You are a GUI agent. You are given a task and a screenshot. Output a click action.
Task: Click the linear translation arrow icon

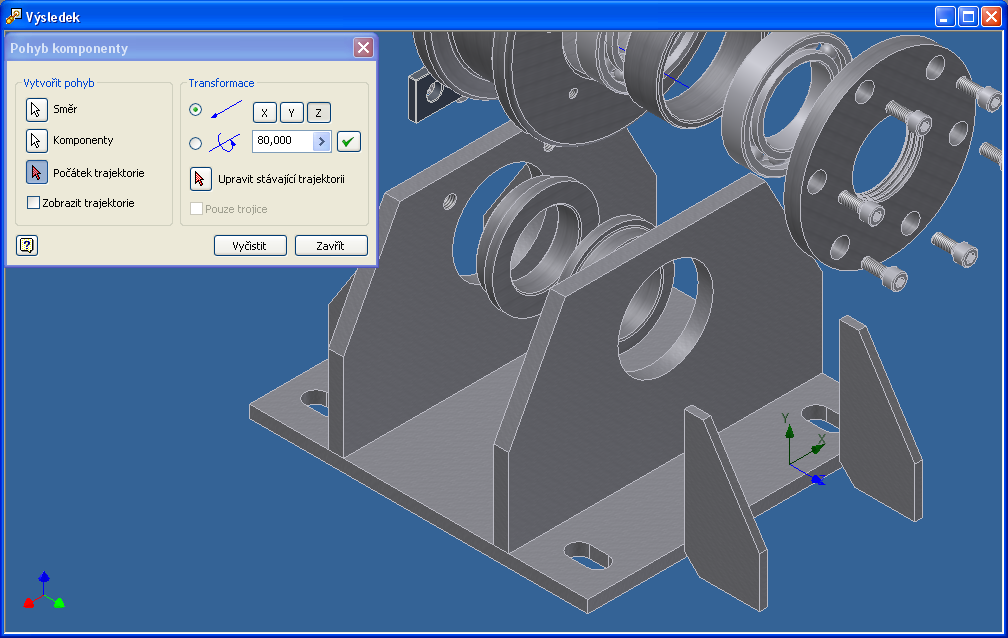(x=226, y=110)
